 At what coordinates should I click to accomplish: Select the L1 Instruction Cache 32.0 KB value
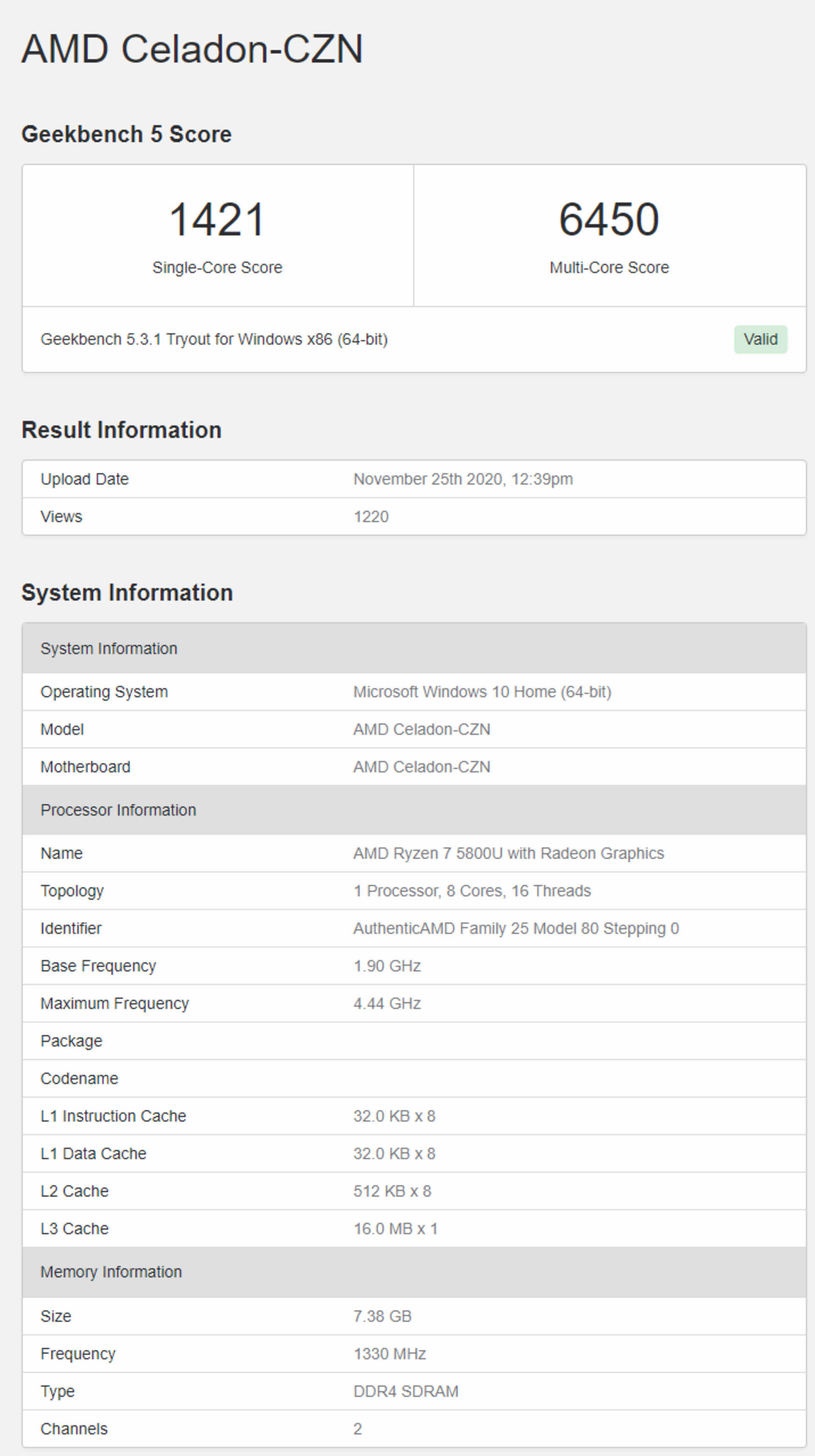pyautogui.click(x=394, y=1116)
